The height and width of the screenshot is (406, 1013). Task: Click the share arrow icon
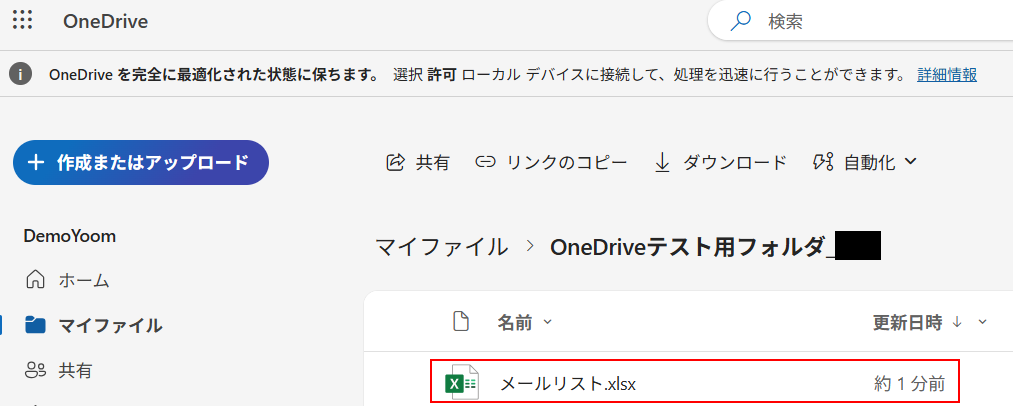point(394,162)
